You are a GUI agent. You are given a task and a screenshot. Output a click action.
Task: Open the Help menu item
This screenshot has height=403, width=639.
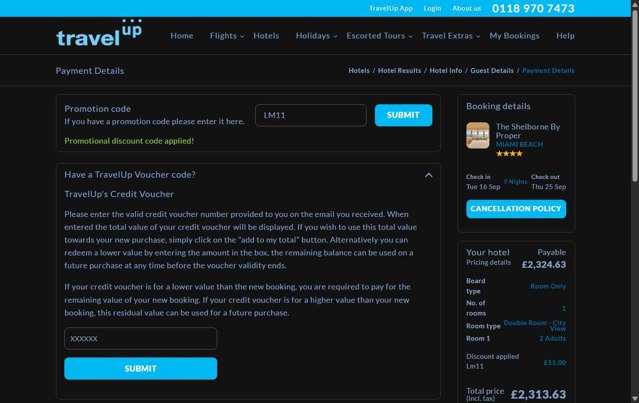tap(565, 36)
